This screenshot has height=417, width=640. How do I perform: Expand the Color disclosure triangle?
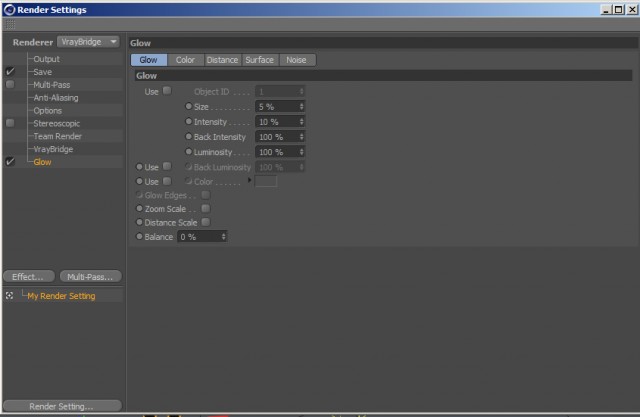point(249,180)
